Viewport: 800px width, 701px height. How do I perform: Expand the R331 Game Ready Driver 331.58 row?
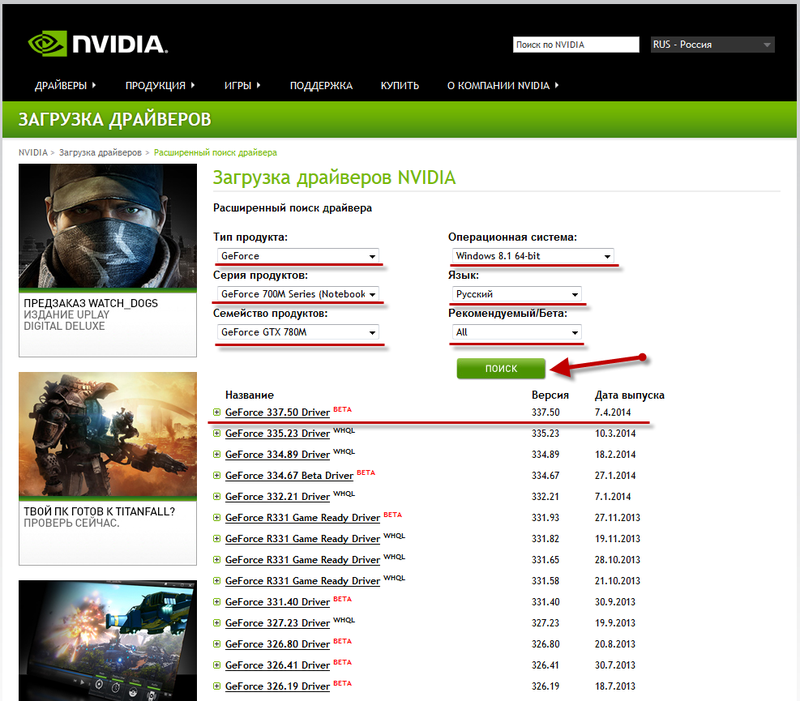click(217, 581)
